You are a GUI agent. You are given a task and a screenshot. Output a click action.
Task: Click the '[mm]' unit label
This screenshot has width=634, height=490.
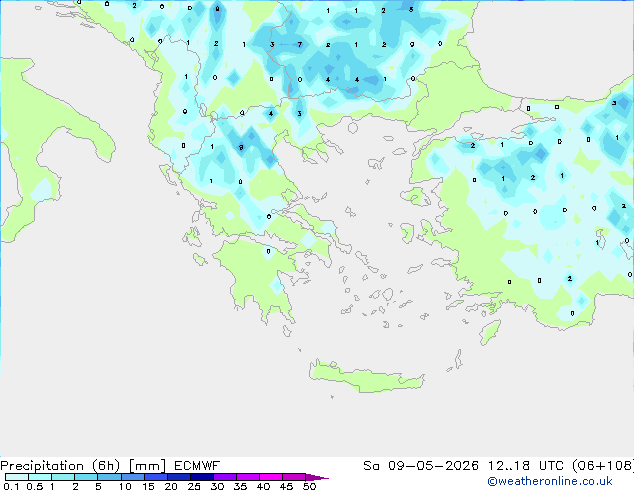tap(147, 466)
